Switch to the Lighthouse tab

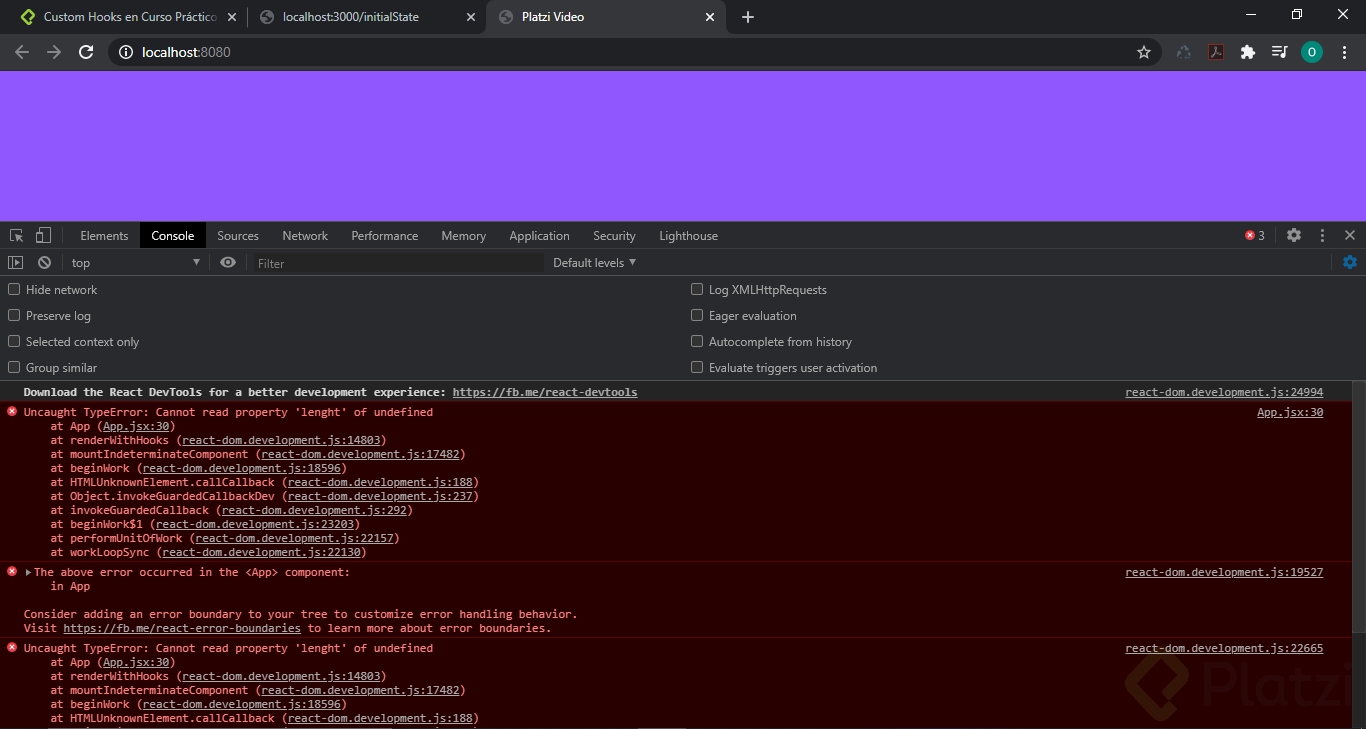688,236
